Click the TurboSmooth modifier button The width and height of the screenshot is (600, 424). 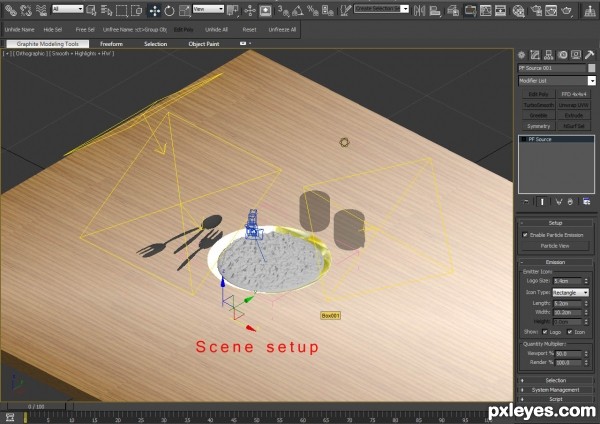(538, 105)
